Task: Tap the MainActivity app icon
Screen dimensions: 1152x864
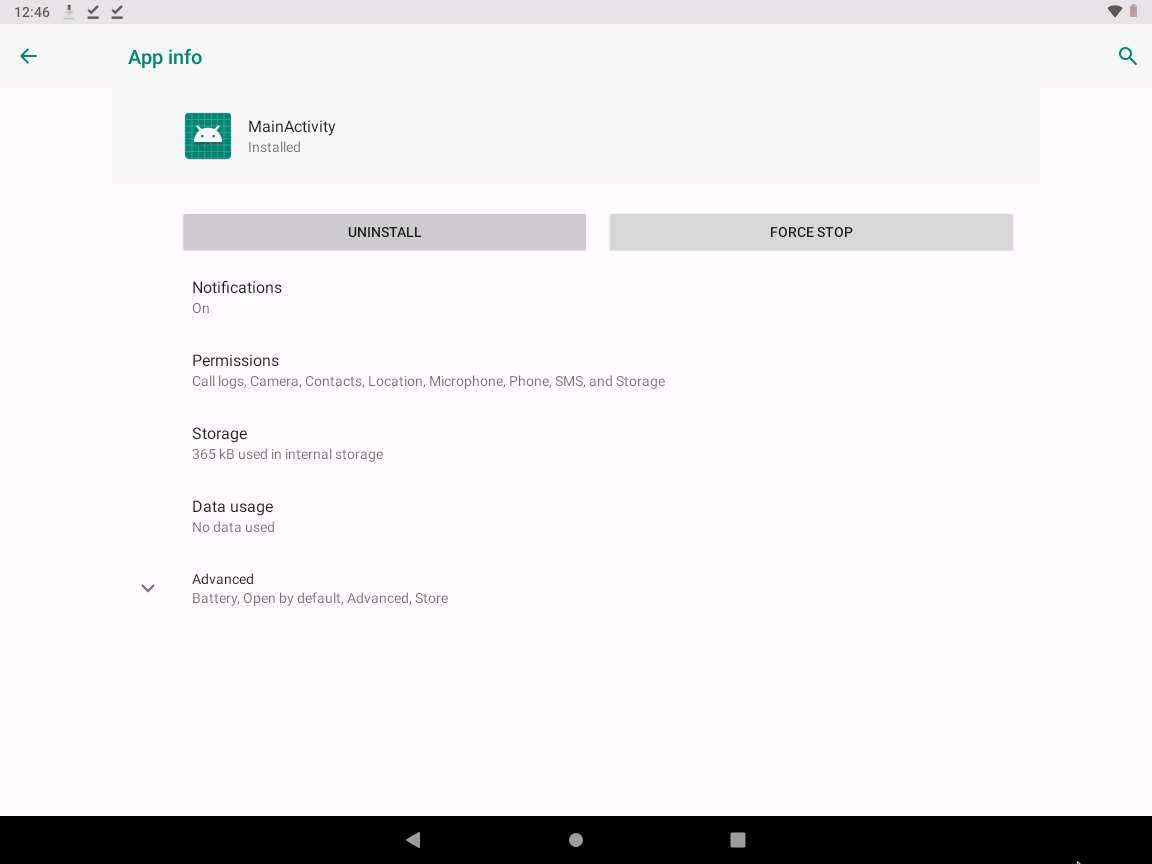Action: [x=207, y=135]
